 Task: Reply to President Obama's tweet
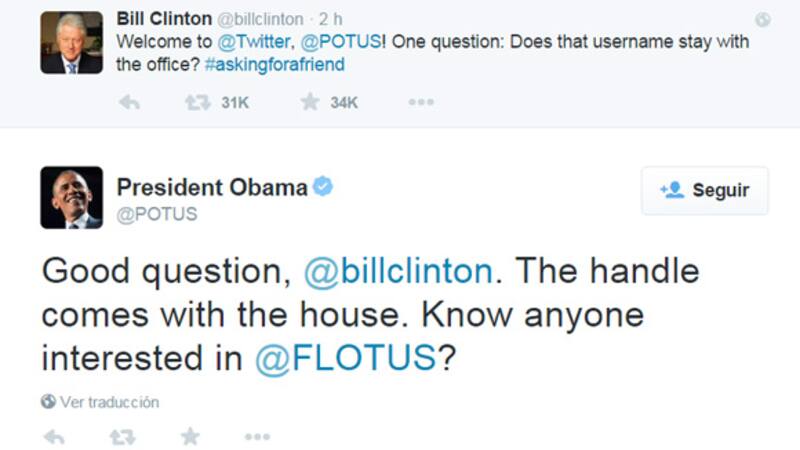(x=55, y=437)
